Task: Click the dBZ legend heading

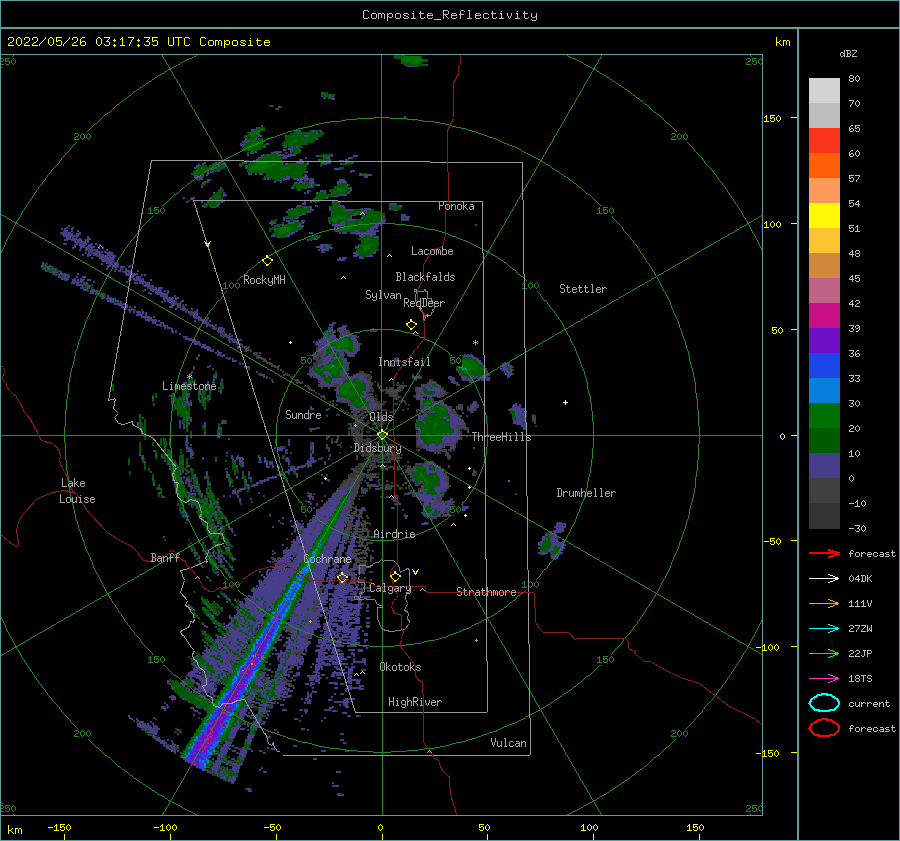Action: point(848,54)
